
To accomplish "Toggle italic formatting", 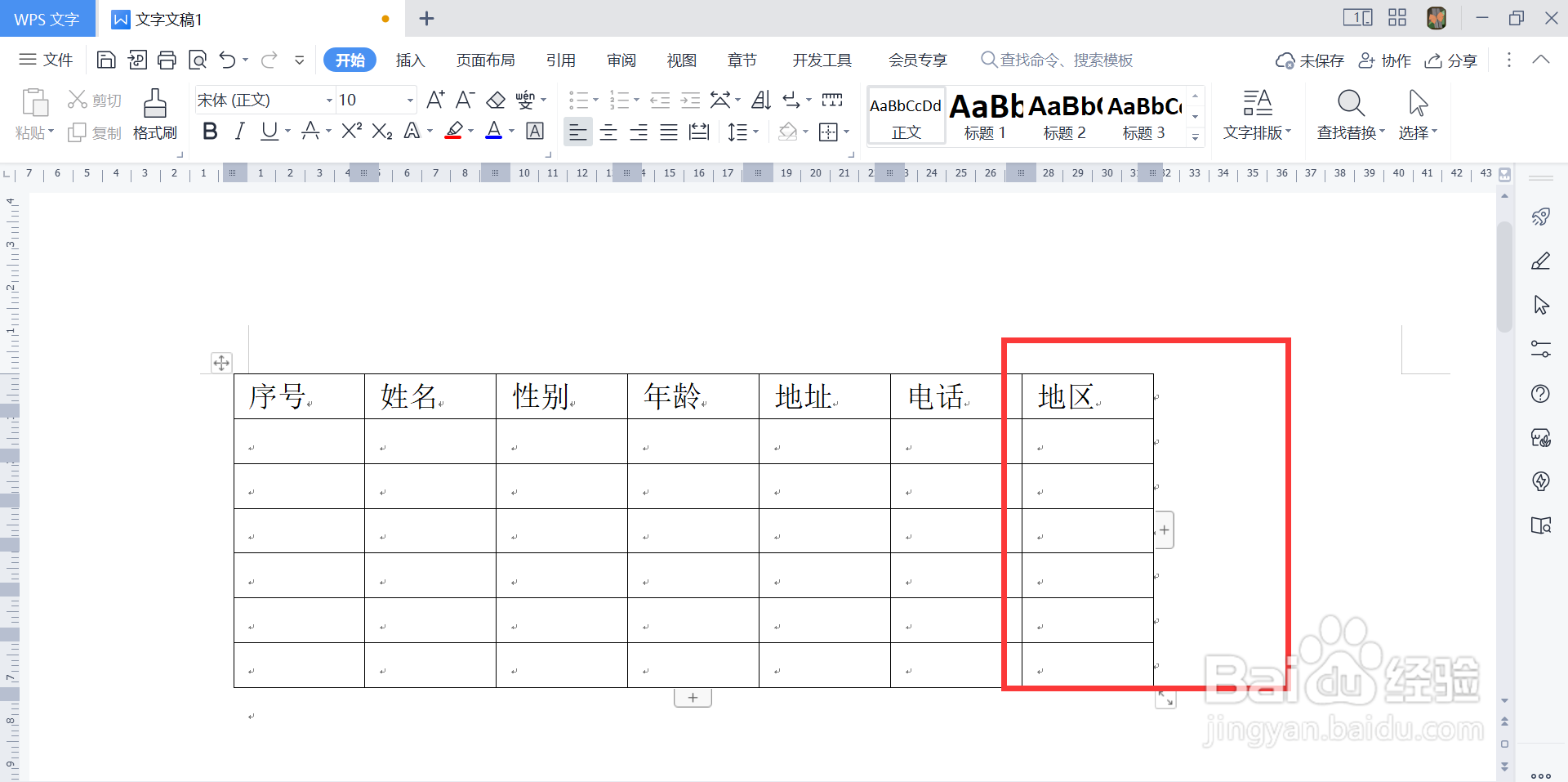I will (x=239, y=131).
